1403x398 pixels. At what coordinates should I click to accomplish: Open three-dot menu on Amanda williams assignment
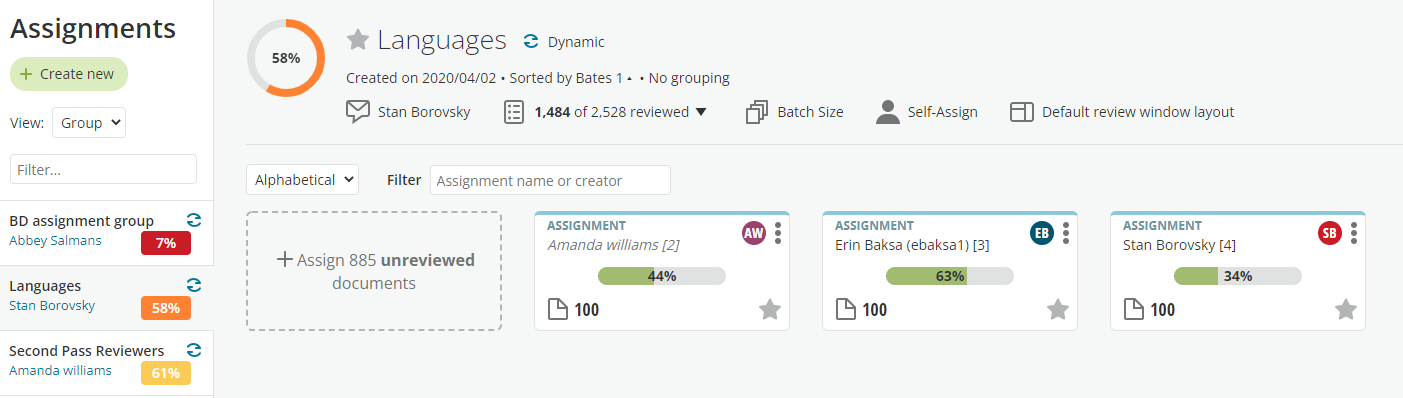(778, 233)
